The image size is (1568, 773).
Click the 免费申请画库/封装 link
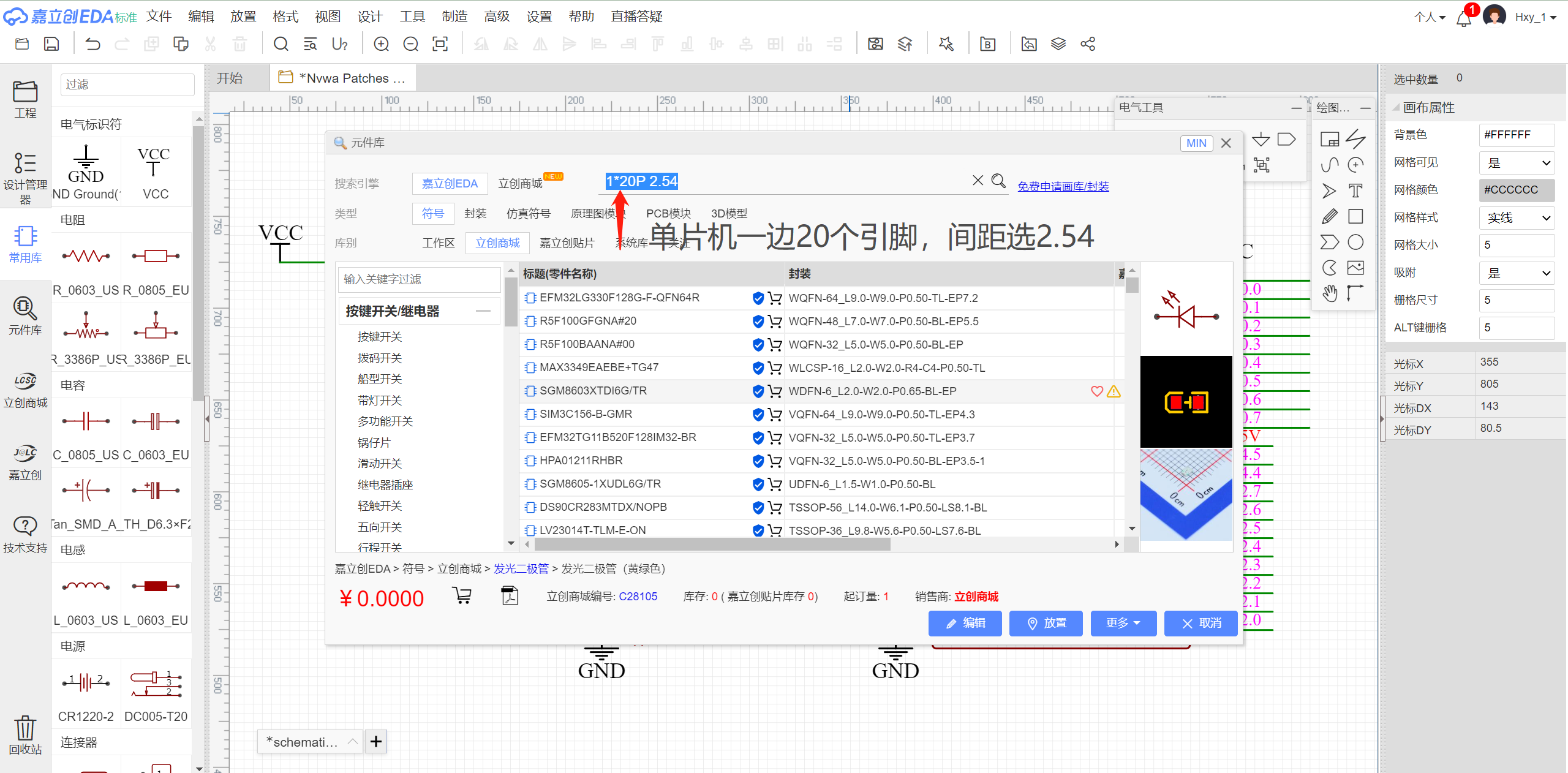tap(1063, 186)
